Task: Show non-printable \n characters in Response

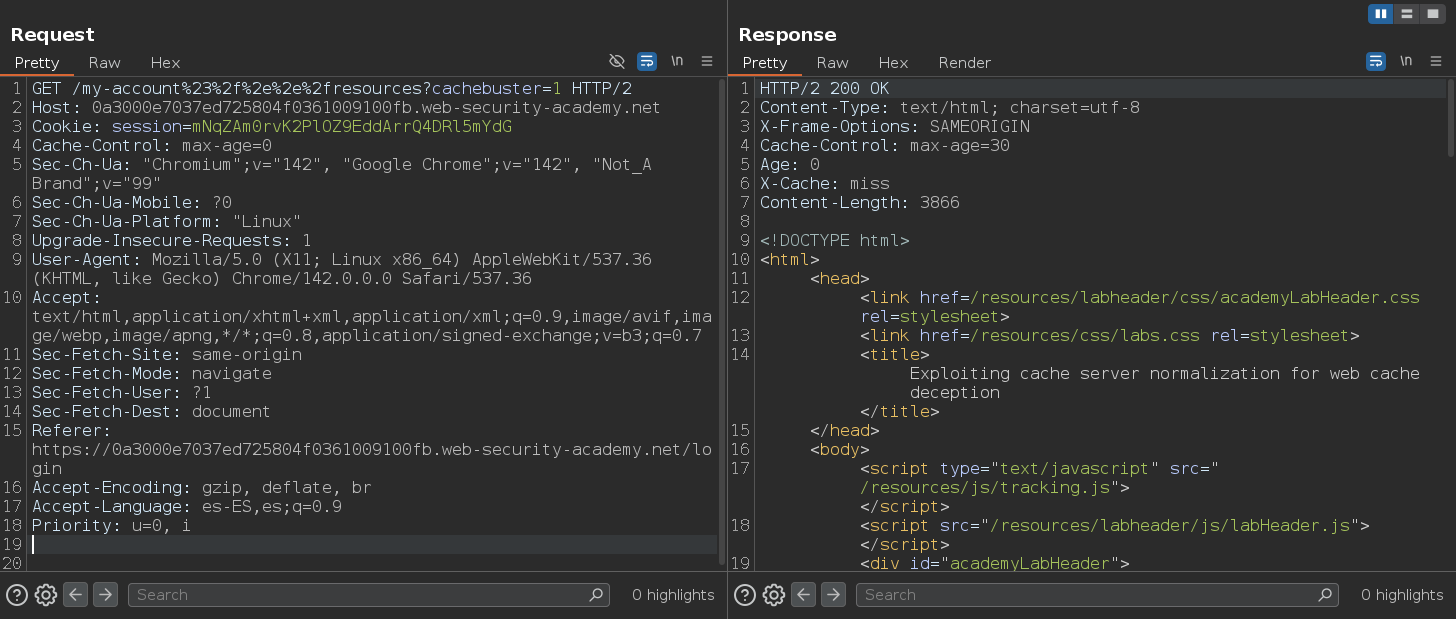Action: coord(1406,61)
